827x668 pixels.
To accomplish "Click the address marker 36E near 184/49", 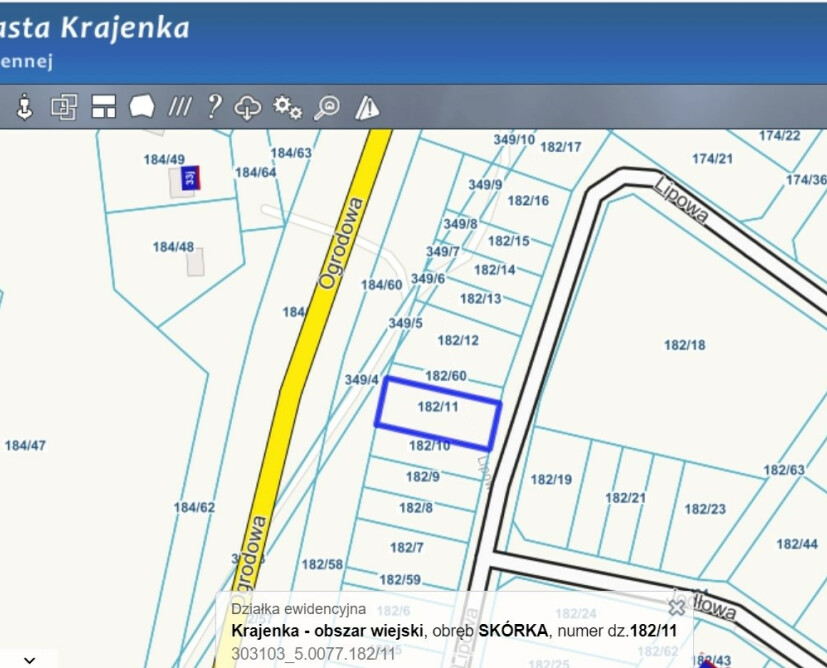I will coord(189,178).
